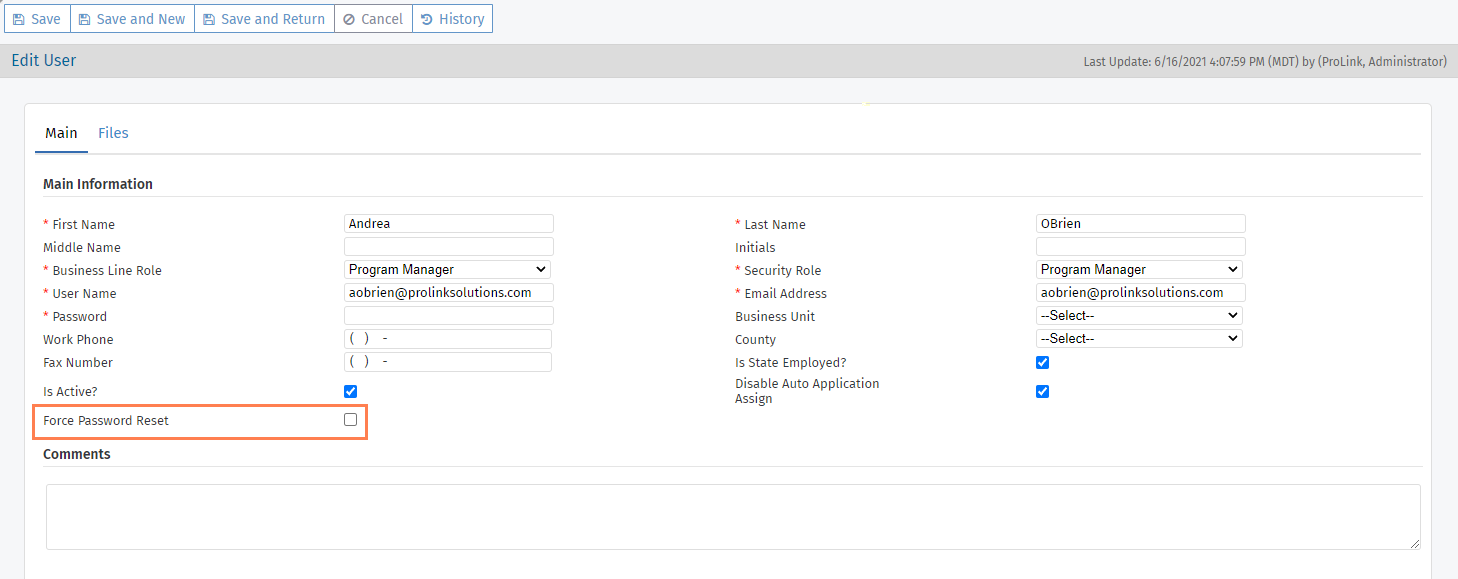
Task: Enable the Force Password Reset checkbox
Action: pyautogui.click(x=350, y=420)
